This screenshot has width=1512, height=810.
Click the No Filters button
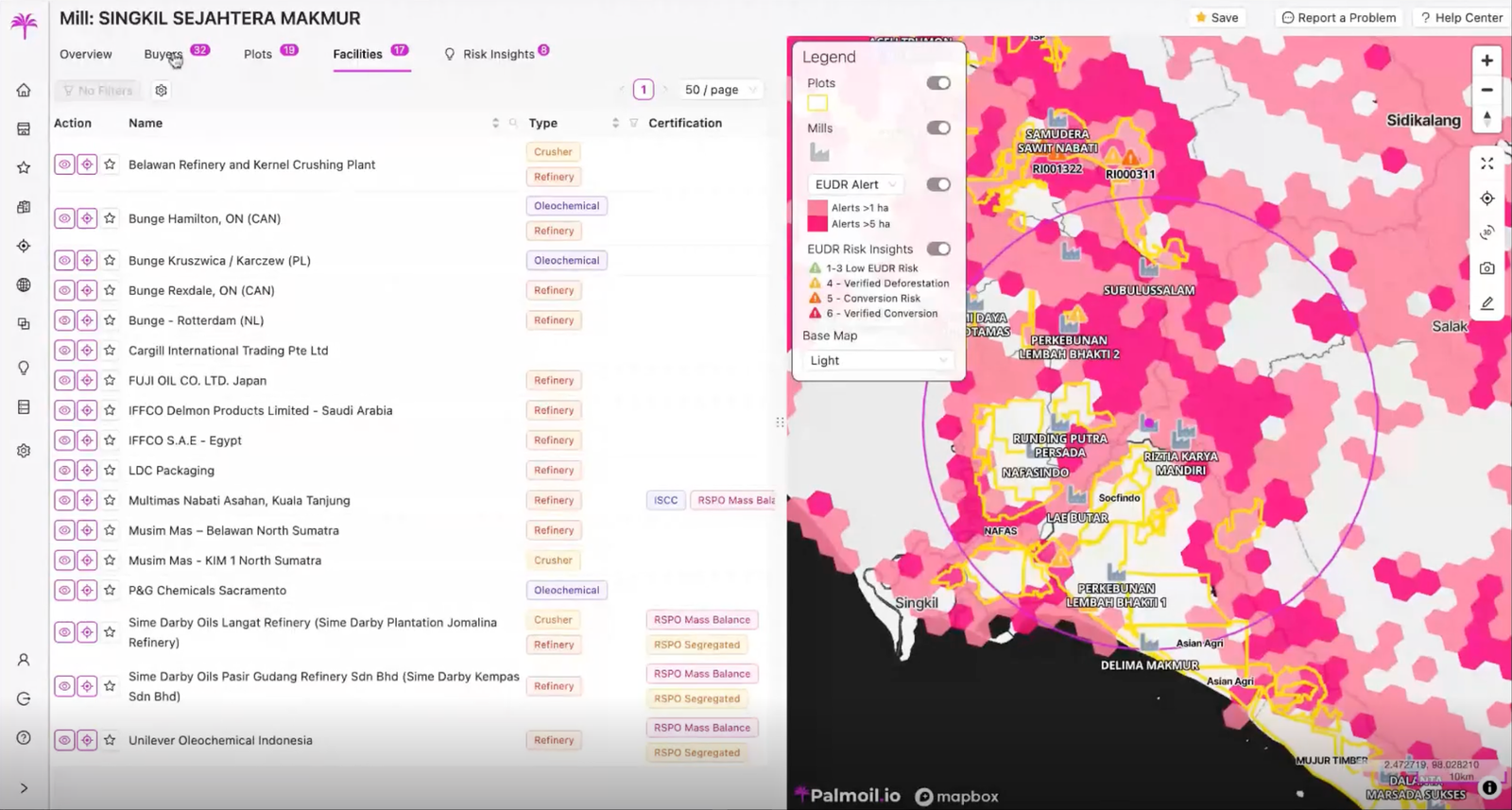click(98, 91)
